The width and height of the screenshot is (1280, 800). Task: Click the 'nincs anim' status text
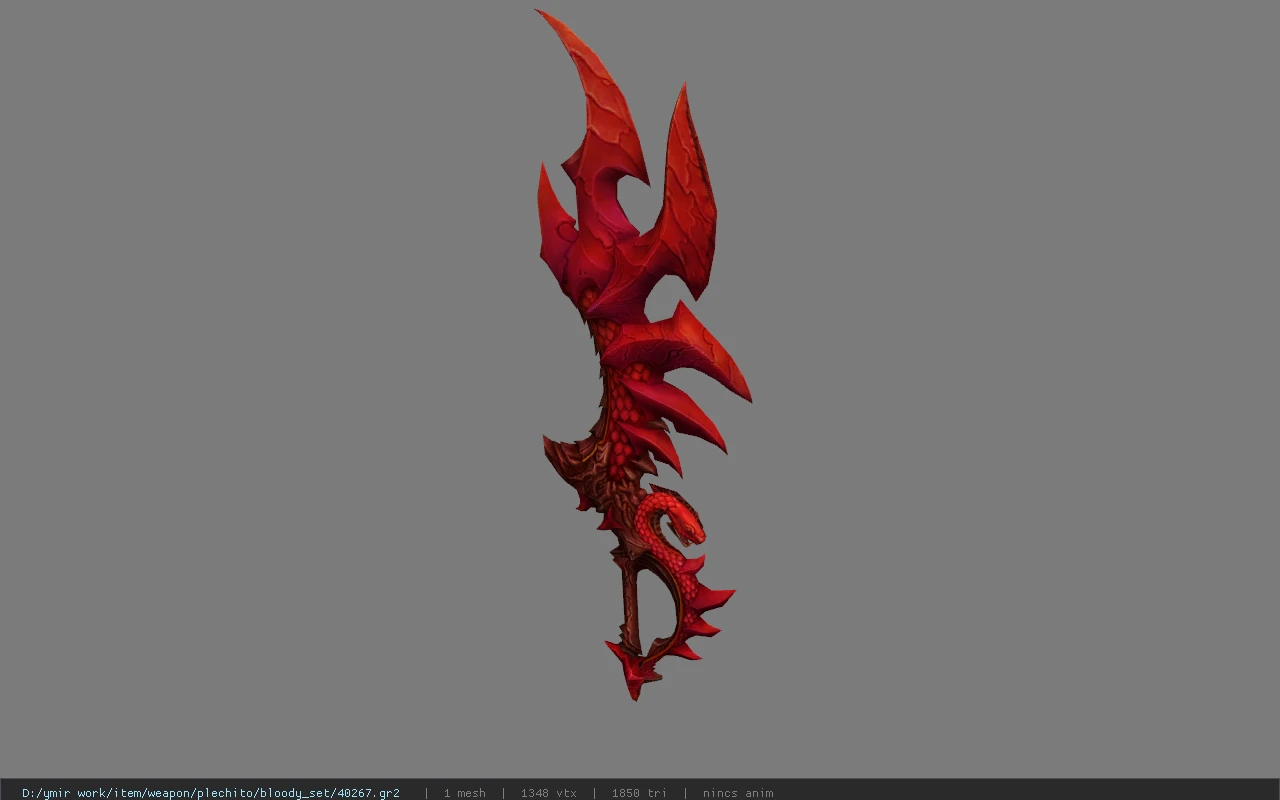point(738,793)
